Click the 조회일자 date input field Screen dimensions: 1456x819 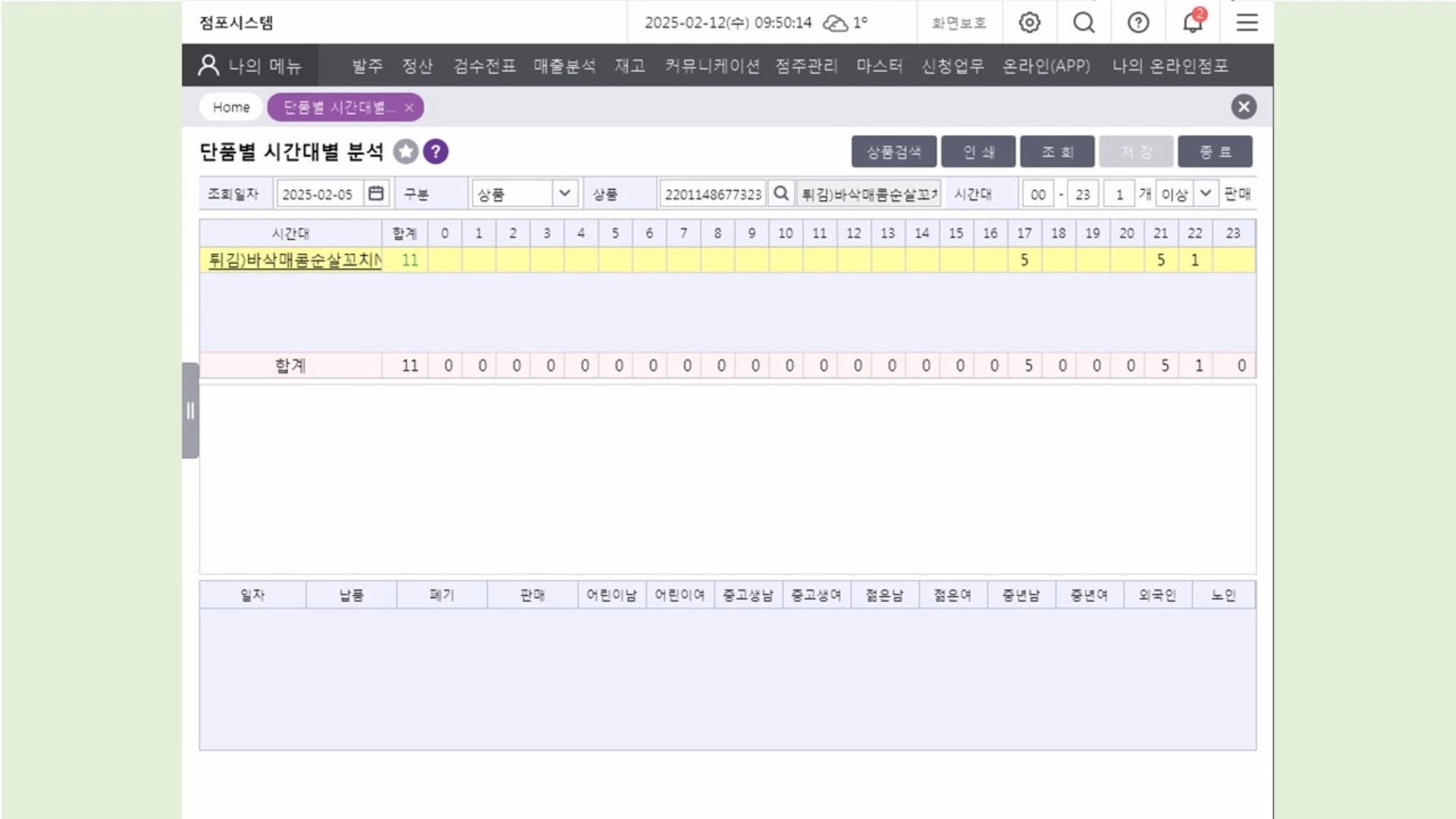pos(318,194)
